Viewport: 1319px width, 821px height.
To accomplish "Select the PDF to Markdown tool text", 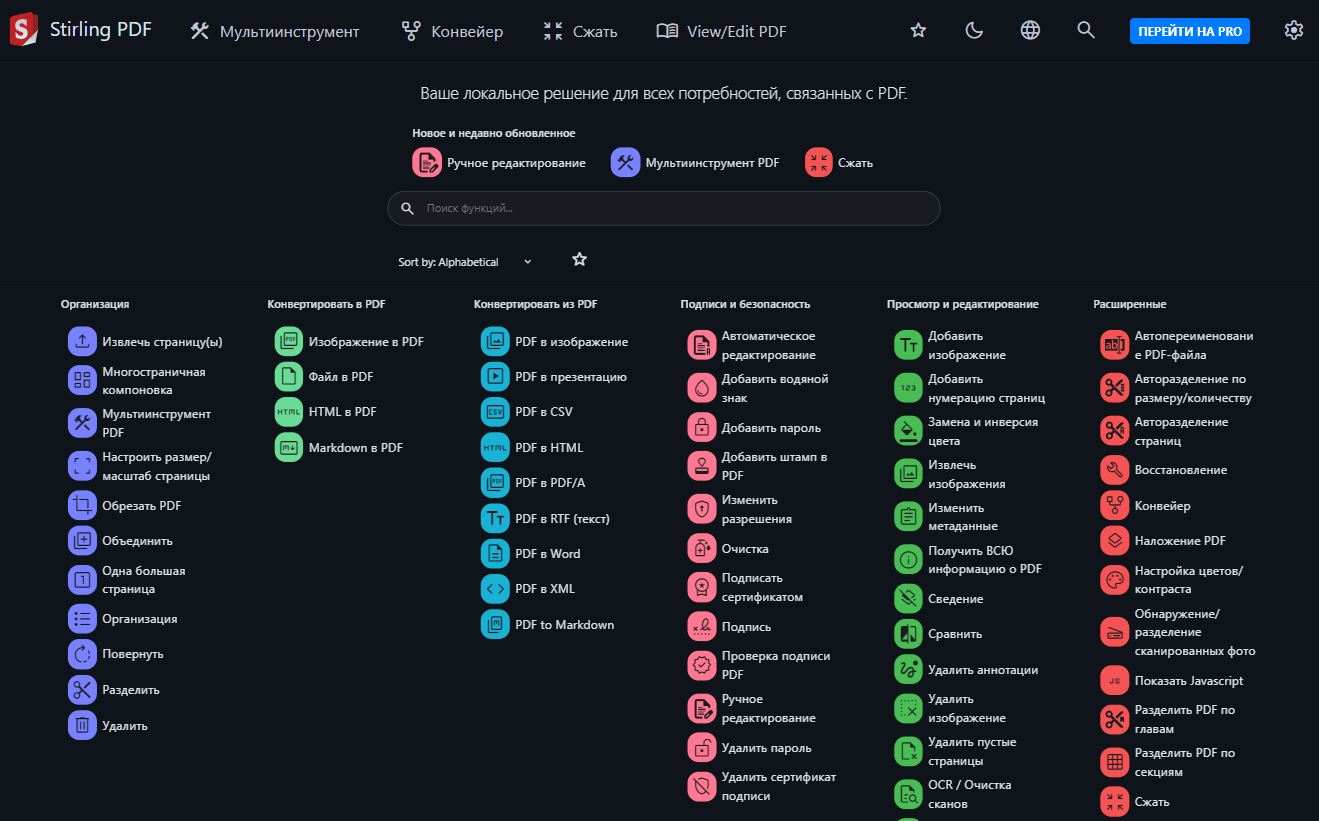I will [565, 625].
